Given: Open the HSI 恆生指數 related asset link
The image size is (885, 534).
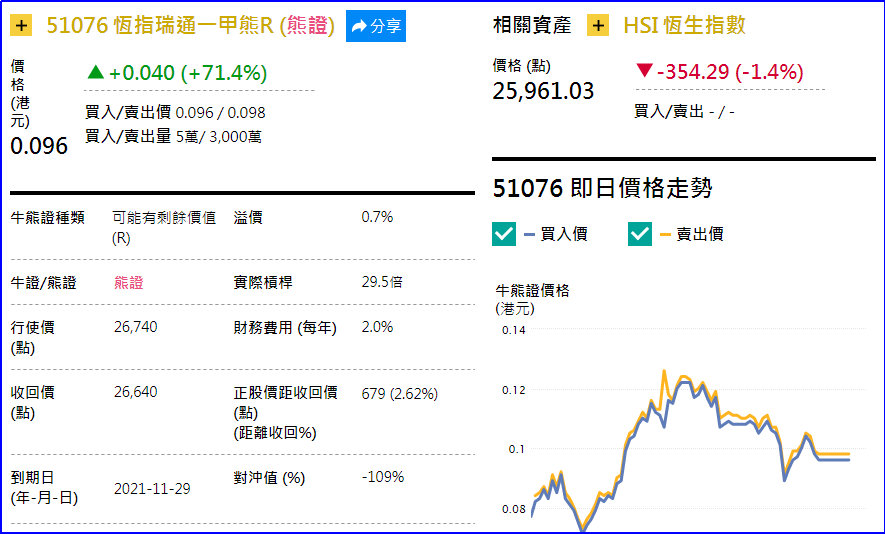Looking at the screenshot, I should (685, 25).
